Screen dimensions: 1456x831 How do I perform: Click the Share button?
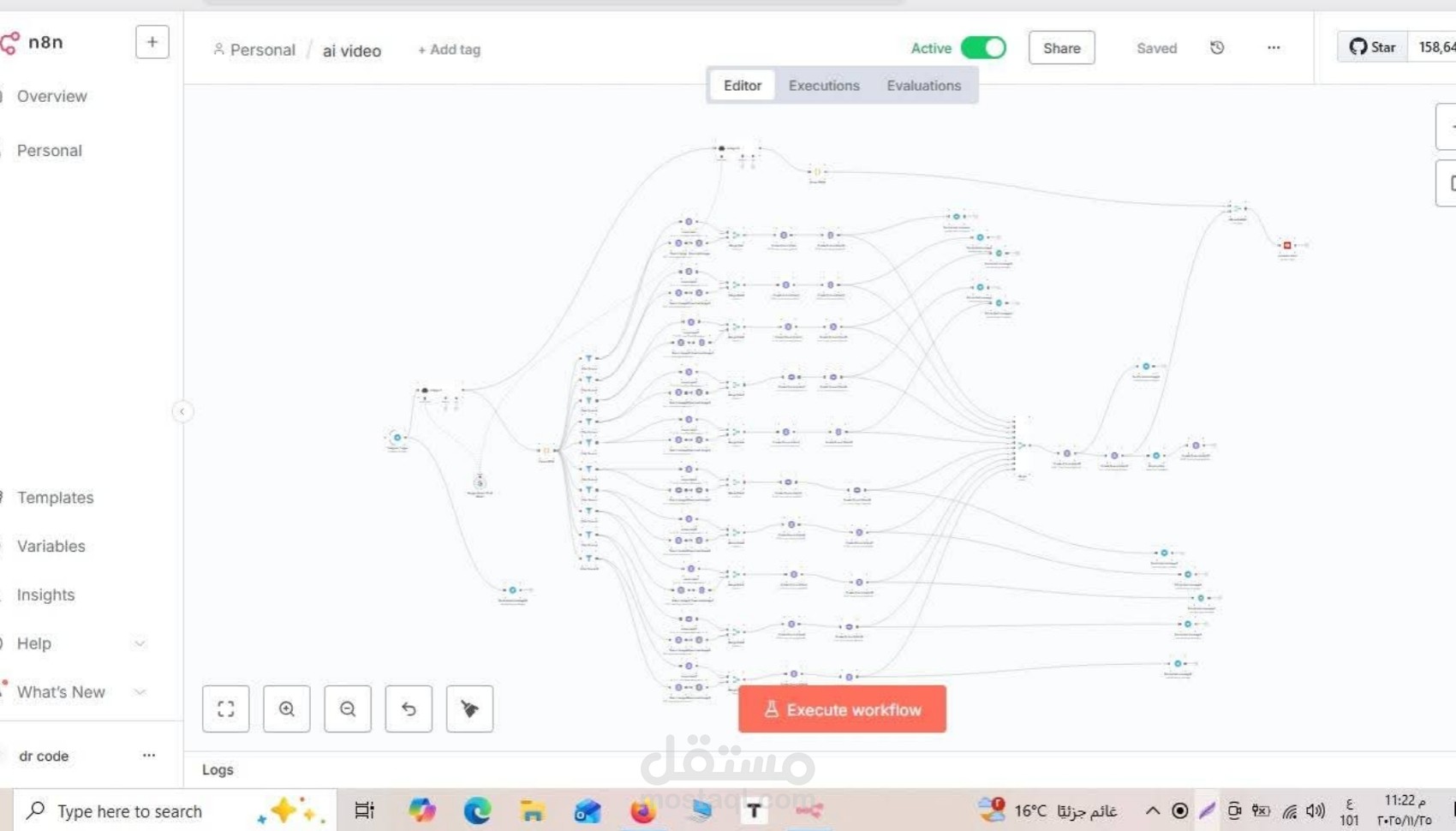[x=1062, y=48]
